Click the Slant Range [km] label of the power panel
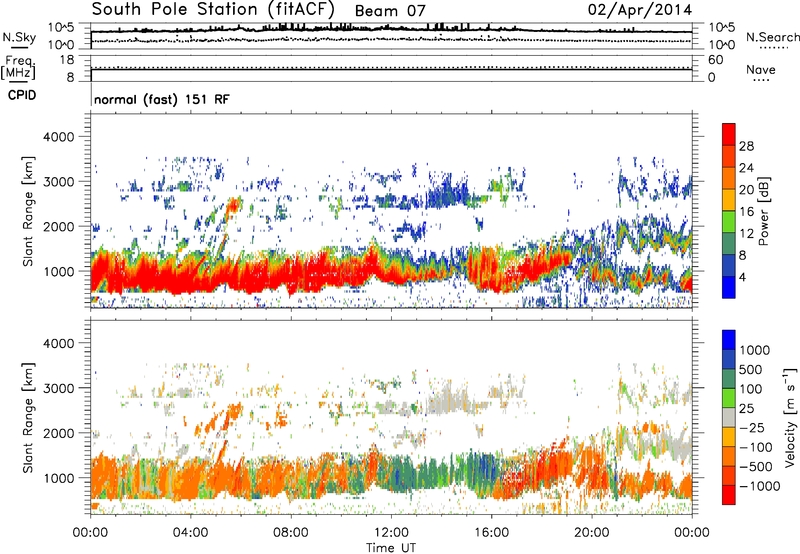 (28, 211)
